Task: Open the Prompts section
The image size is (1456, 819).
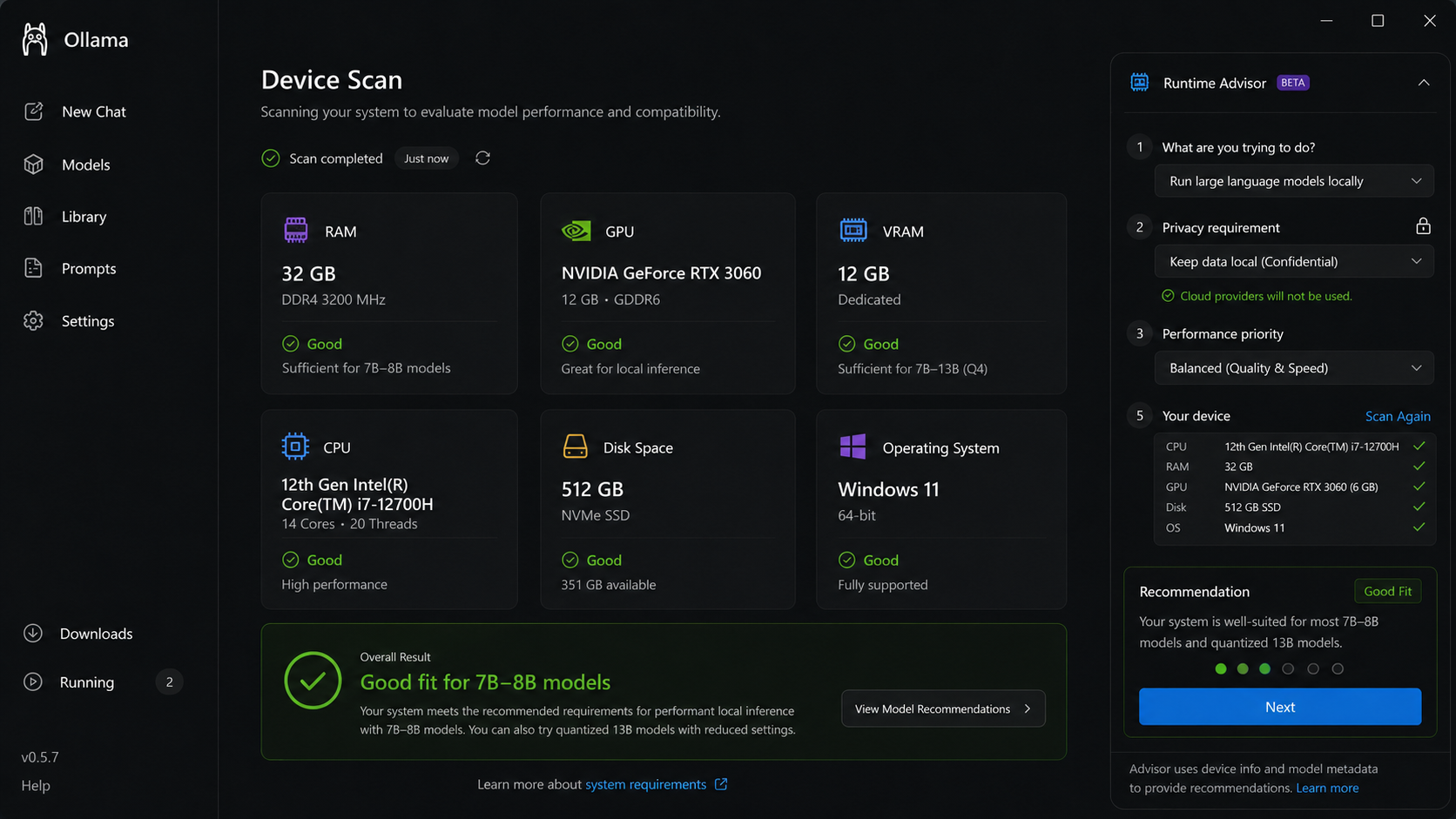Action: (x=70, y=268)
